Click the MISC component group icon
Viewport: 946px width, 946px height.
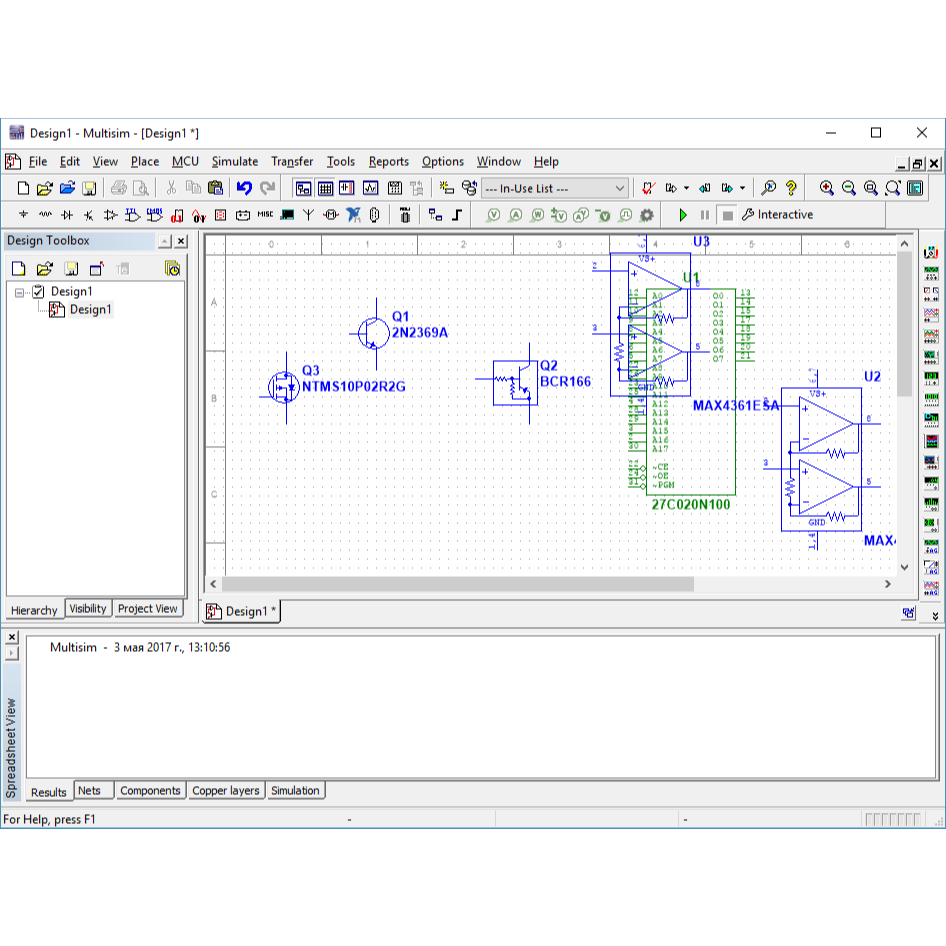[265, 215]
